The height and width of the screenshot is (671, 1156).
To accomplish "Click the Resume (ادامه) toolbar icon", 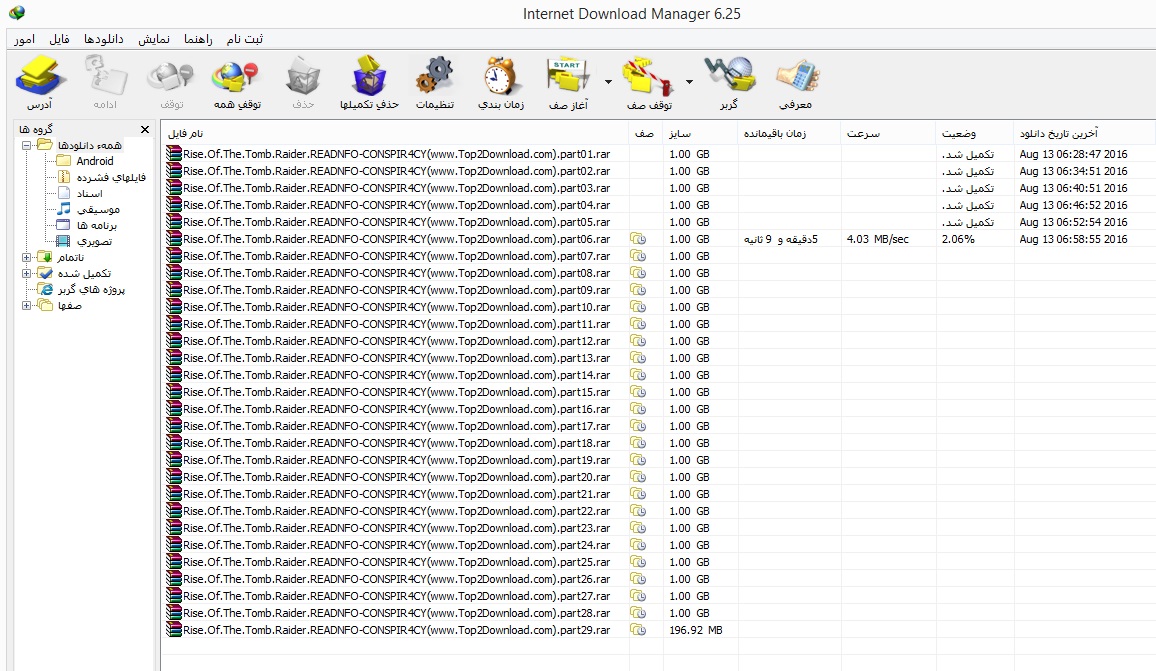I will 105,76.
